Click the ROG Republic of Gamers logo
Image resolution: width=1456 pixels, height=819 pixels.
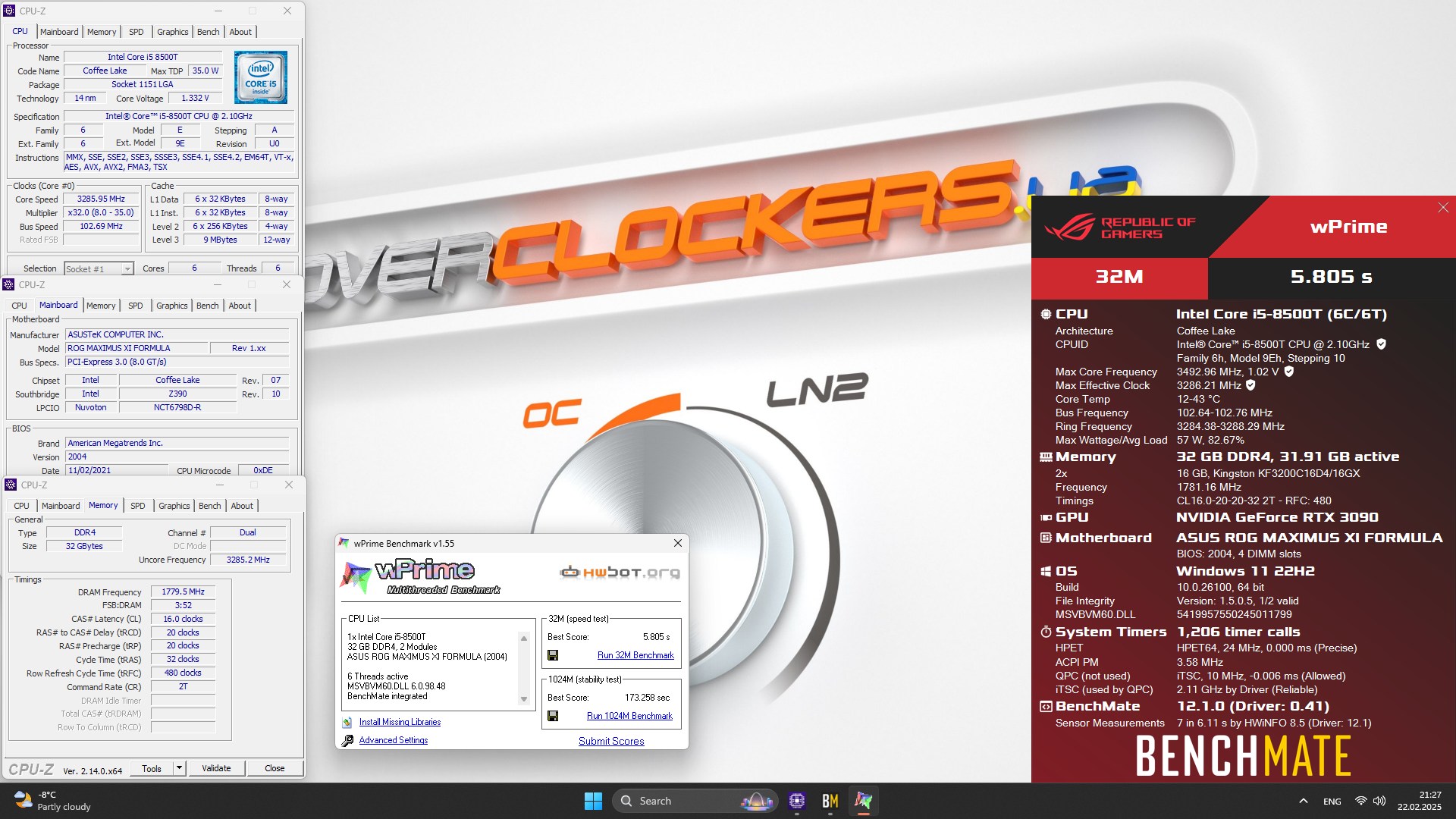1119,227
